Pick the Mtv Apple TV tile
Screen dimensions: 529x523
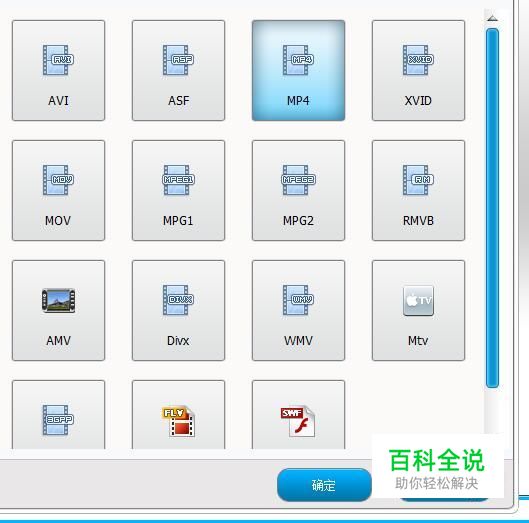418,310
